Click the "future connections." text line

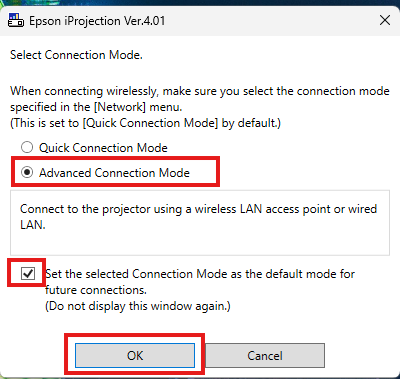pos(96,290)
